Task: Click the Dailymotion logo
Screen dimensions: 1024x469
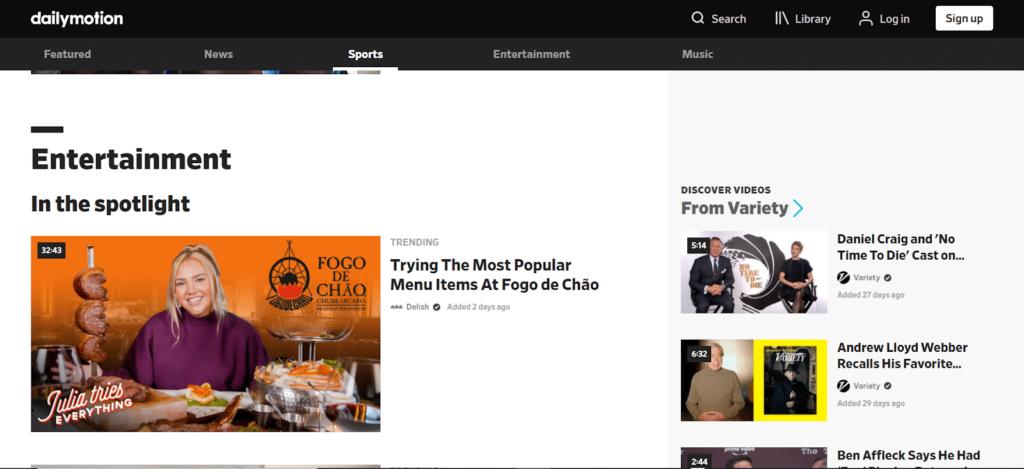Action: 77,18
